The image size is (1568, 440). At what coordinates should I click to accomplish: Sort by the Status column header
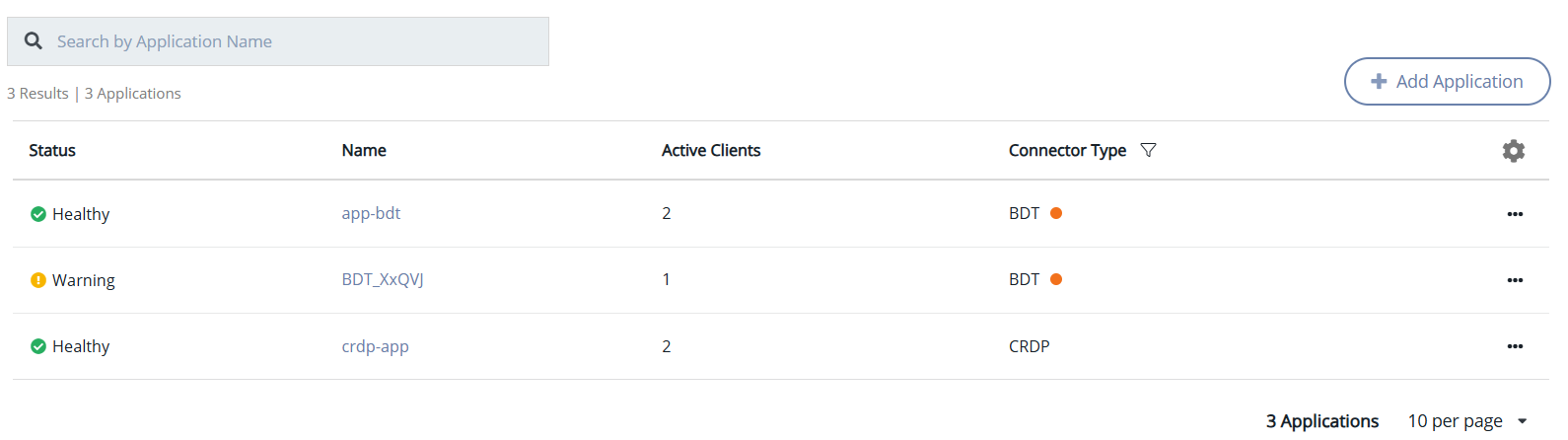click(x=52, y=150)
